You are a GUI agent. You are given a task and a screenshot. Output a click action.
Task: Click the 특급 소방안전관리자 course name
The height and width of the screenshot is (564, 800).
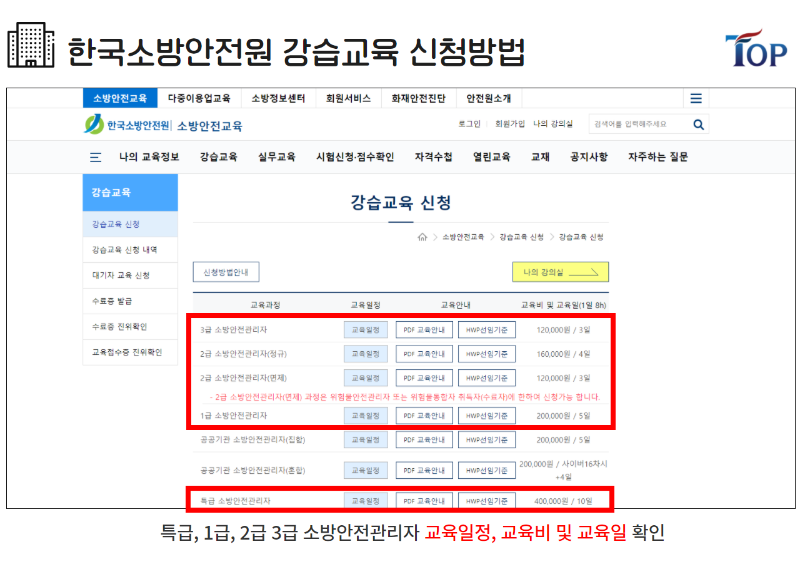pos(235,501)
